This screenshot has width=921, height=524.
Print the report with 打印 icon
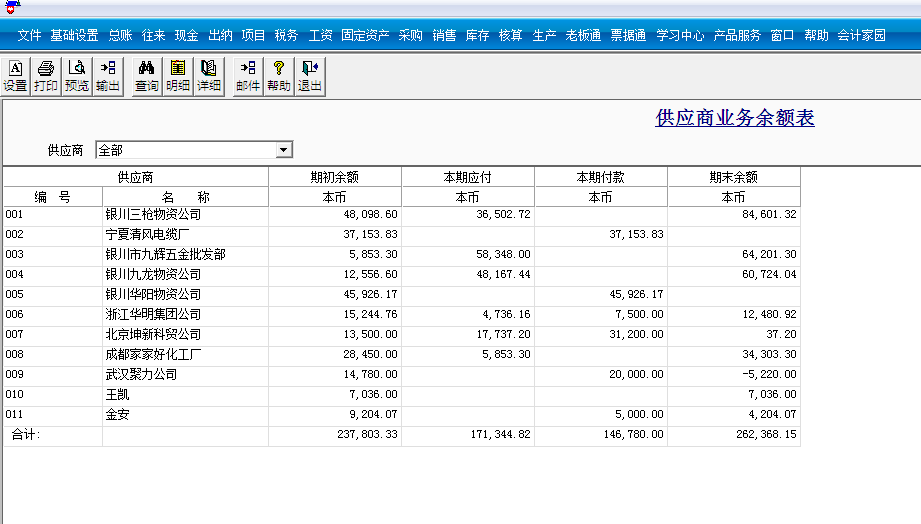coord(46,76)
